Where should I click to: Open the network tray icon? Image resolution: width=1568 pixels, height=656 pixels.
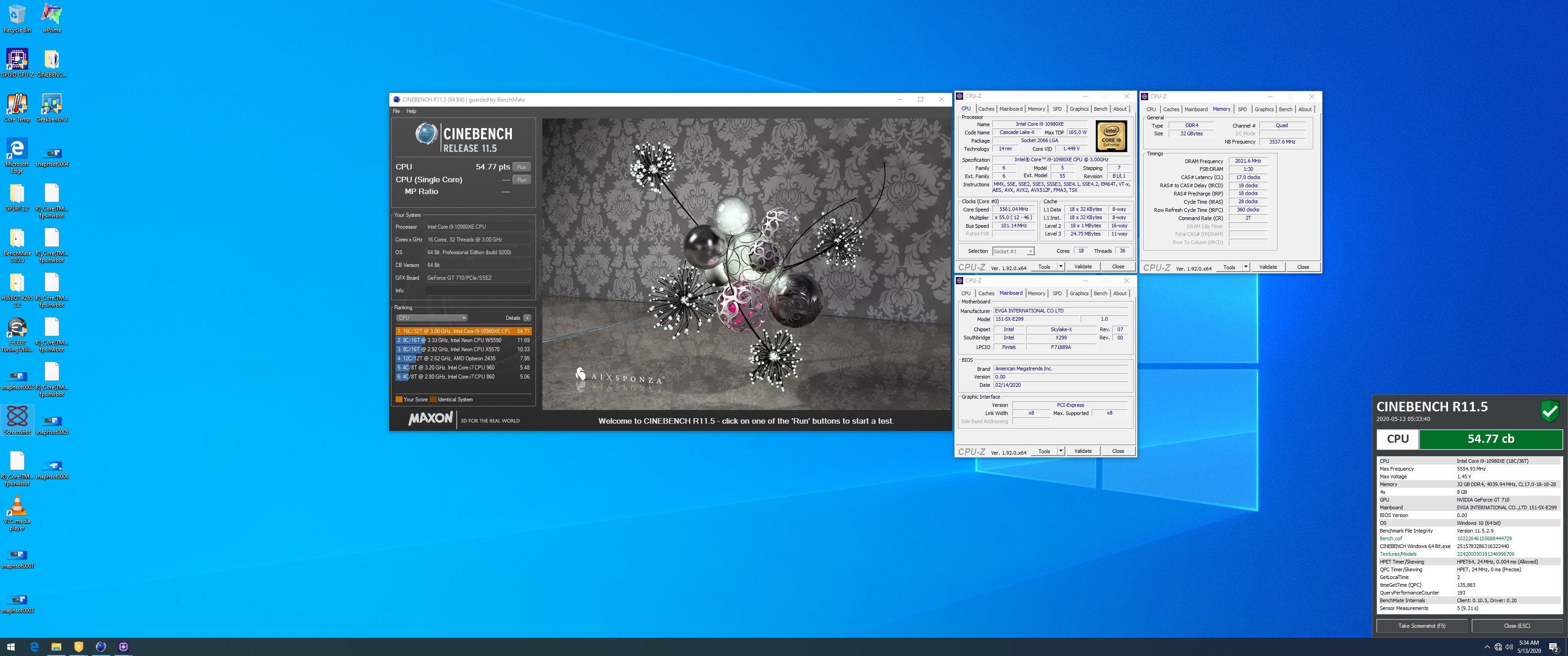point(1498,647)
